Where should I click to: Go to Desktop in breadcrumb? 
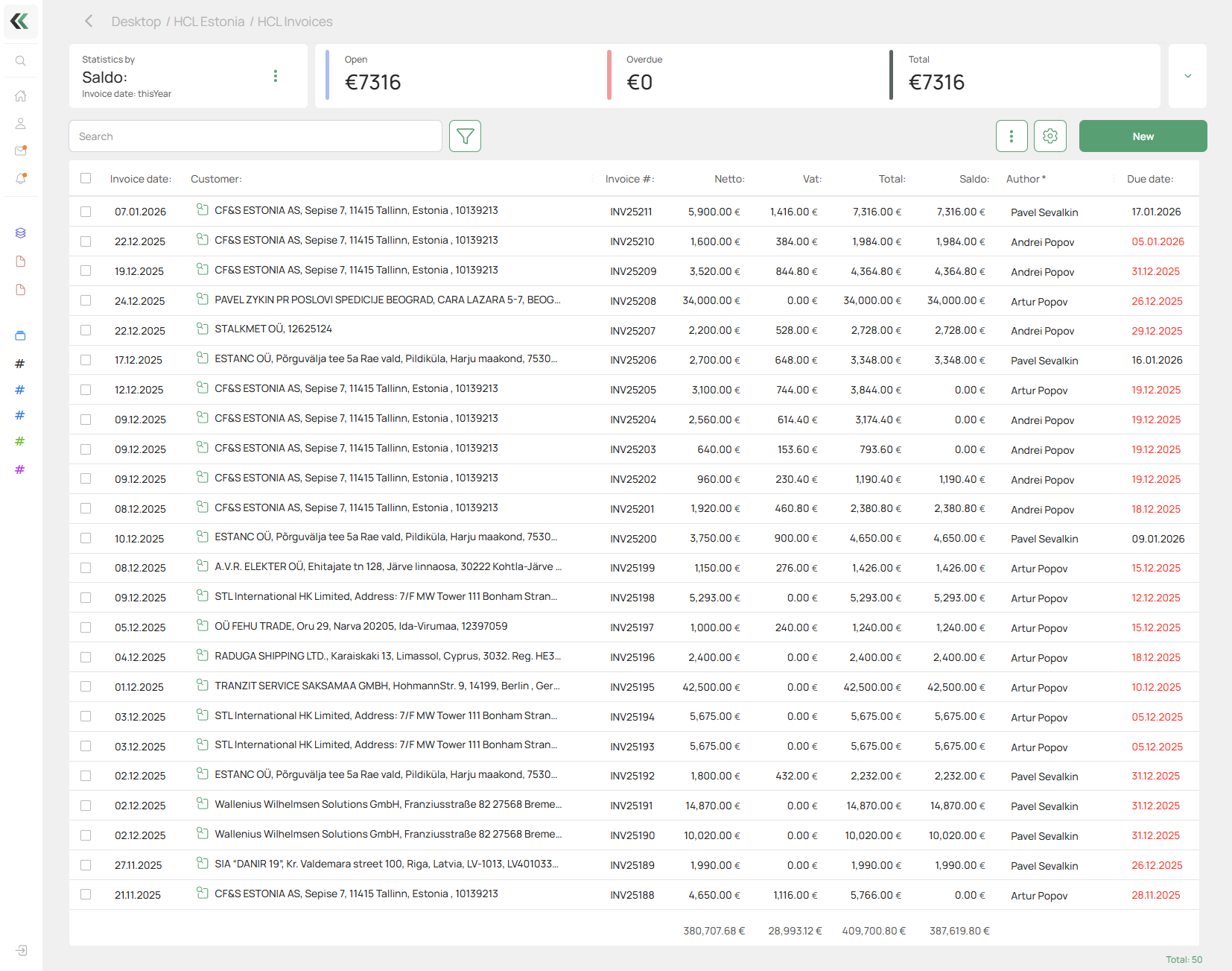click(x=136, y=22)
